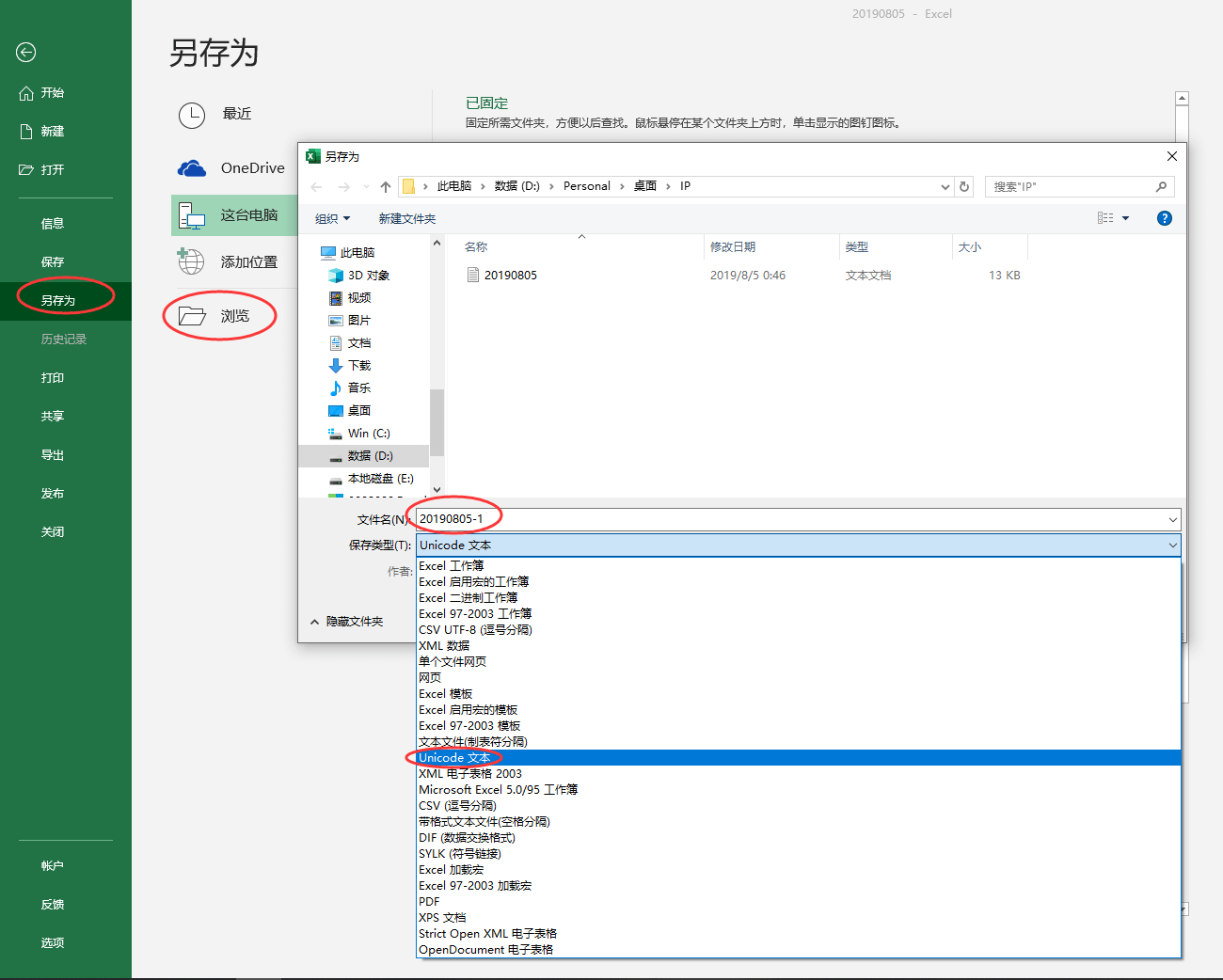Click the back arrow circle in the Excel sidebar
Viewport: 1223px width, 980px height.
tap(26, 53)
